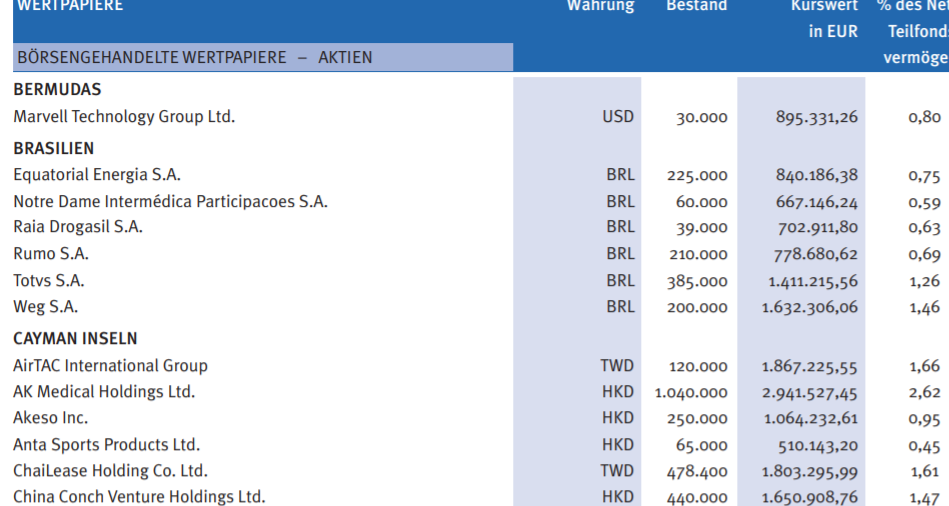Select the Equatorial Energia S.A. row name

[97, 175]
